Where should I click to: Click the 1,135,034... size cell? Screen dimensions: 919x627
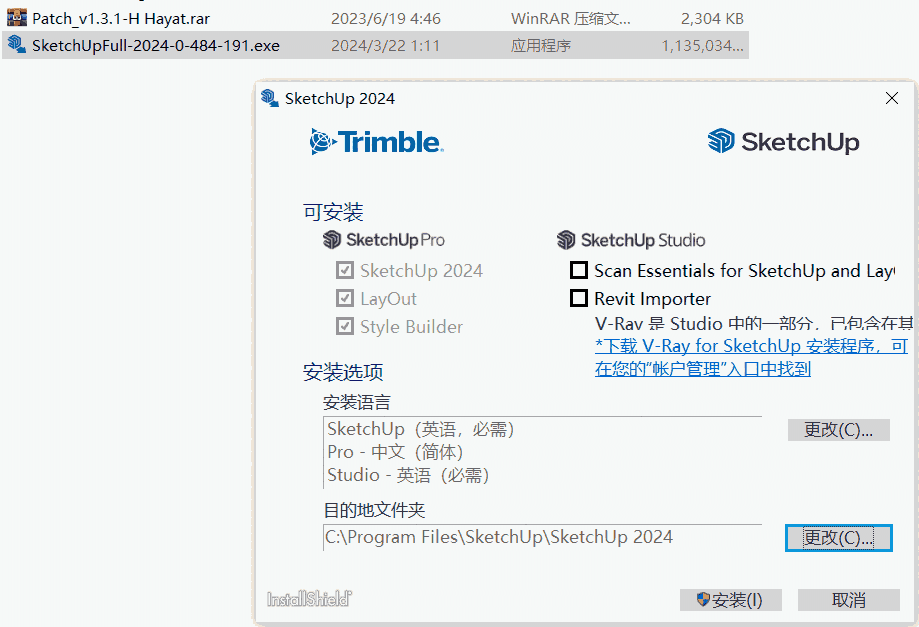[x=702, y=46]
